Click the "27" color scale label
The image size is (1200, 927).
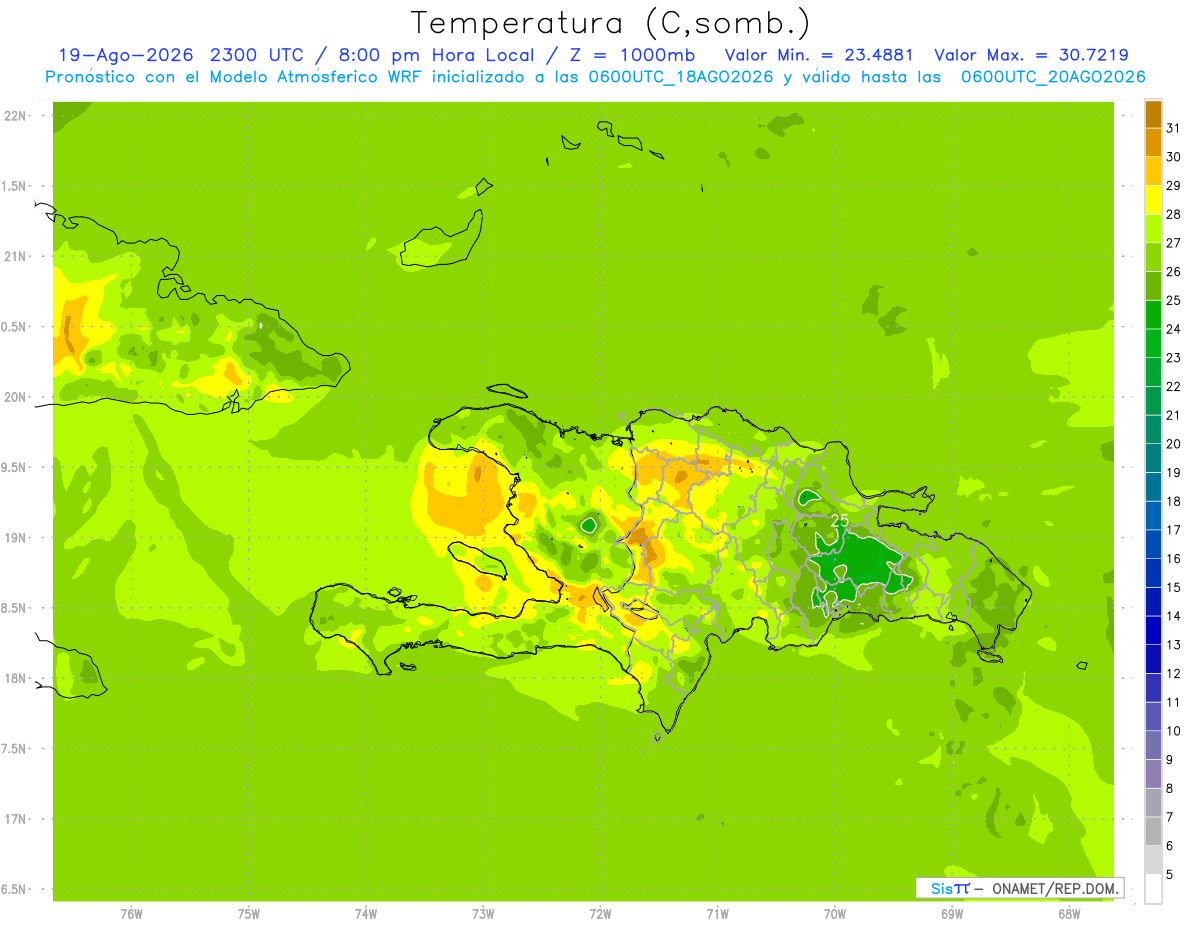coord(1174,243)
